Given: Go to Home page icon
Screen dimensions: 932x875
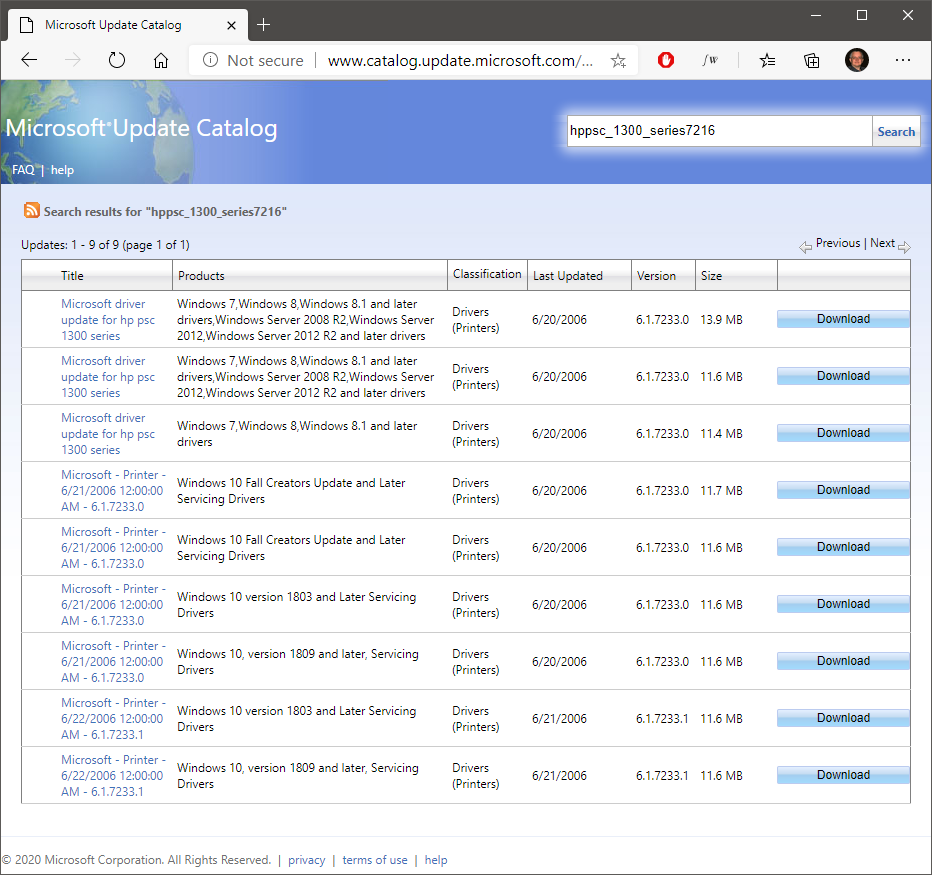Looking at the screenshot, I should click(160, 60).
